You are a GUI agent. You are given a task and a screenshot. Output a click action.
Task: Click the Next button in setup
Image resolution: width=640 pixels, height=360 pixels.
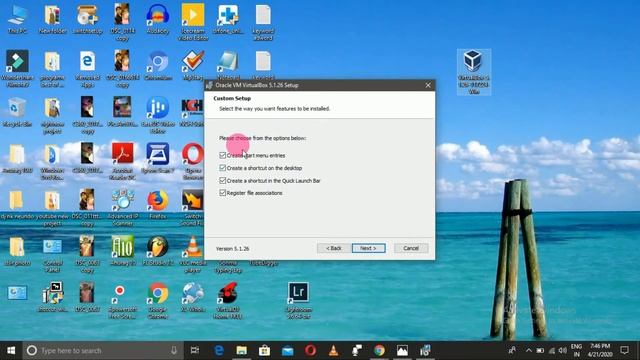click(368, 248)
